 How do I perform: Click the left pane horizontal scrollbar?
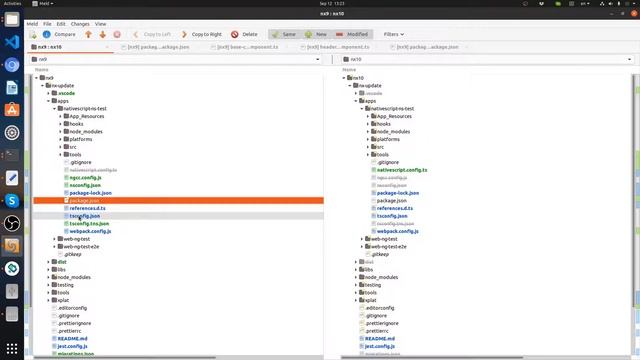[124, 358]
